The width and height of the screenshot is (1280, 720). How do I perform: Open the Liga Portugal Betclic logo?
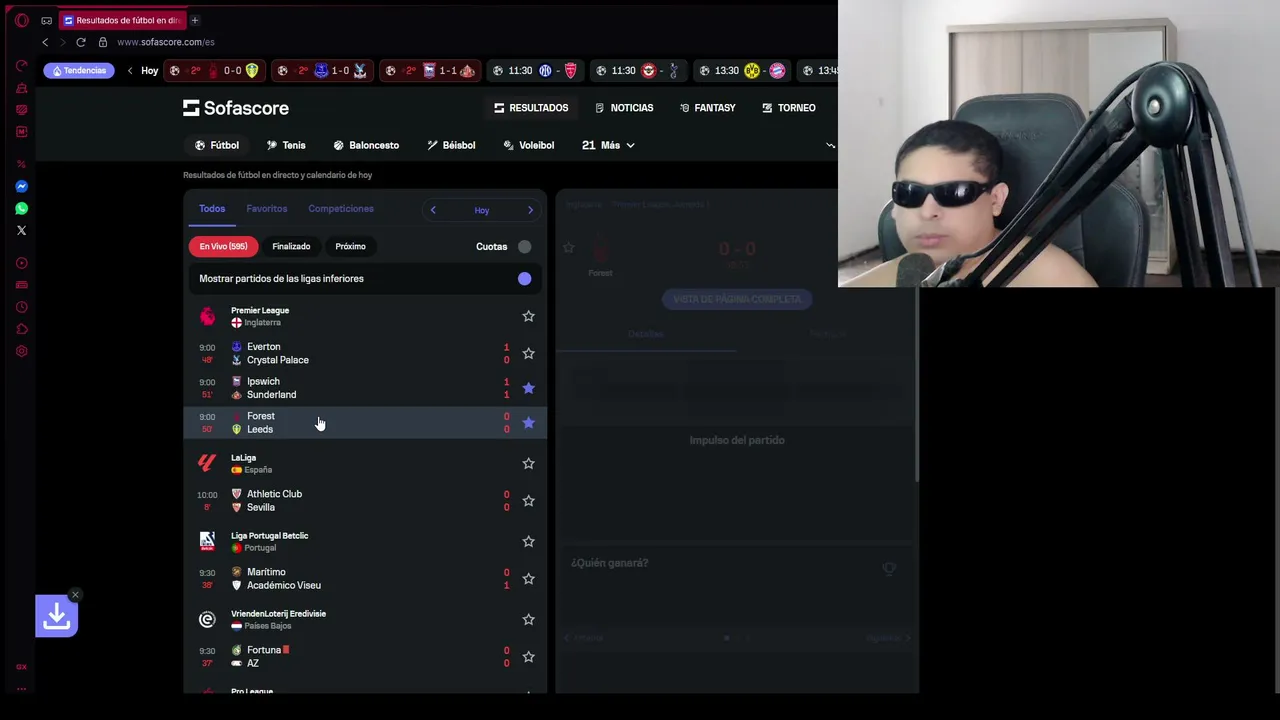207,541
